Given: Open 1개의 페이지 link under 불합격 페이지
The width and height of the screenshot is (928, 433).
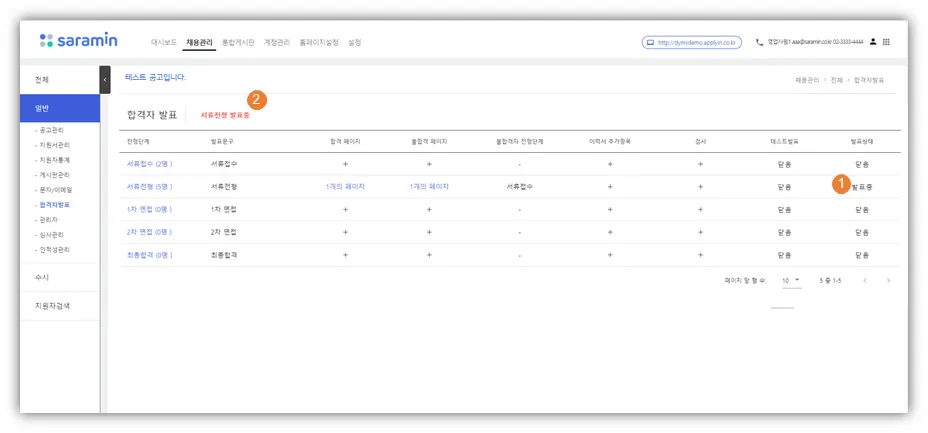Looking at the screenshot, I should 429,186.
